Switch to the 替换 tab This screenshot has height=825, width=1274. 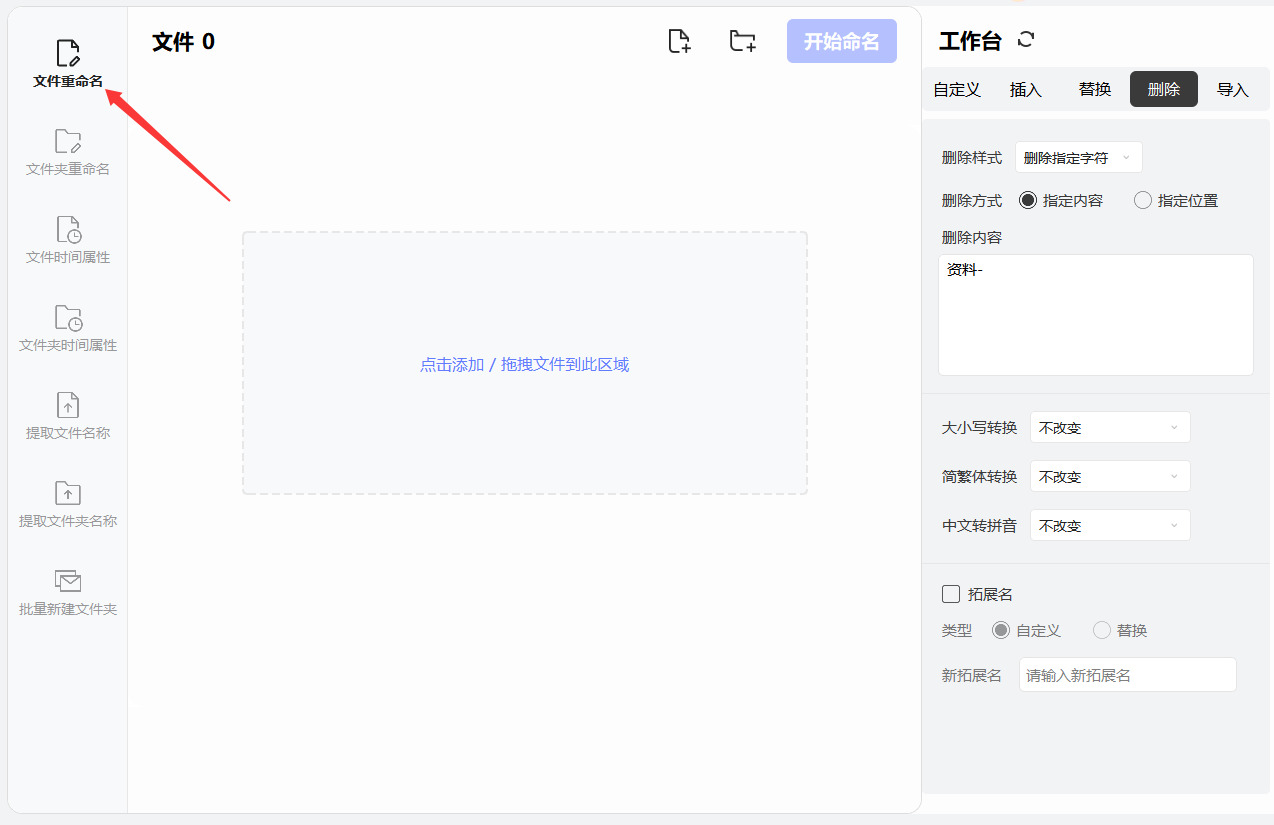tap(1095, 89)
